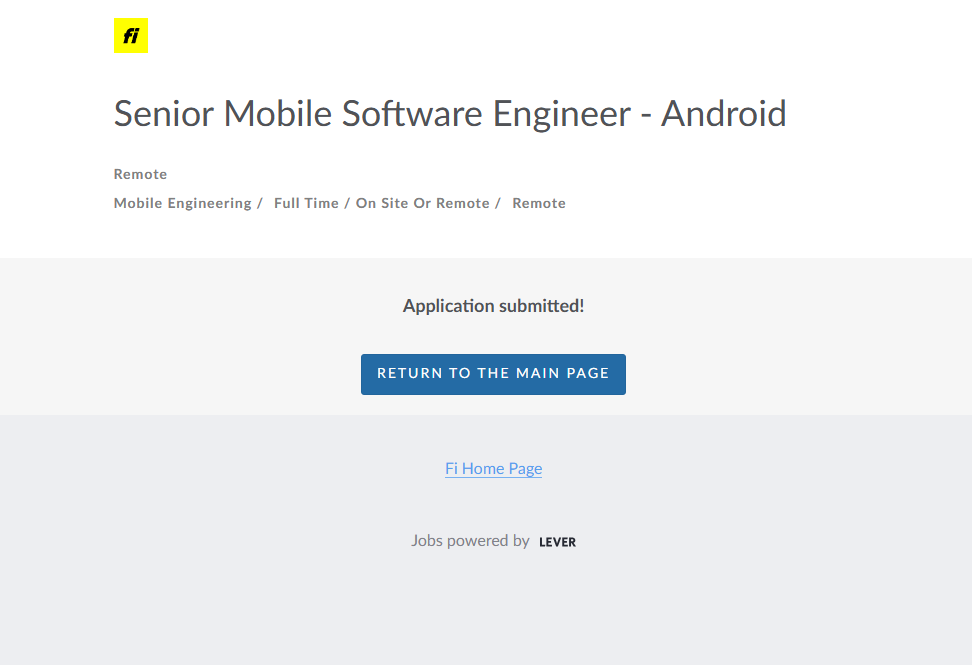Viewport: 972px width, 665px height.
Task: Click the "Jobs powered by" text
Action: [x=470, y=541]
